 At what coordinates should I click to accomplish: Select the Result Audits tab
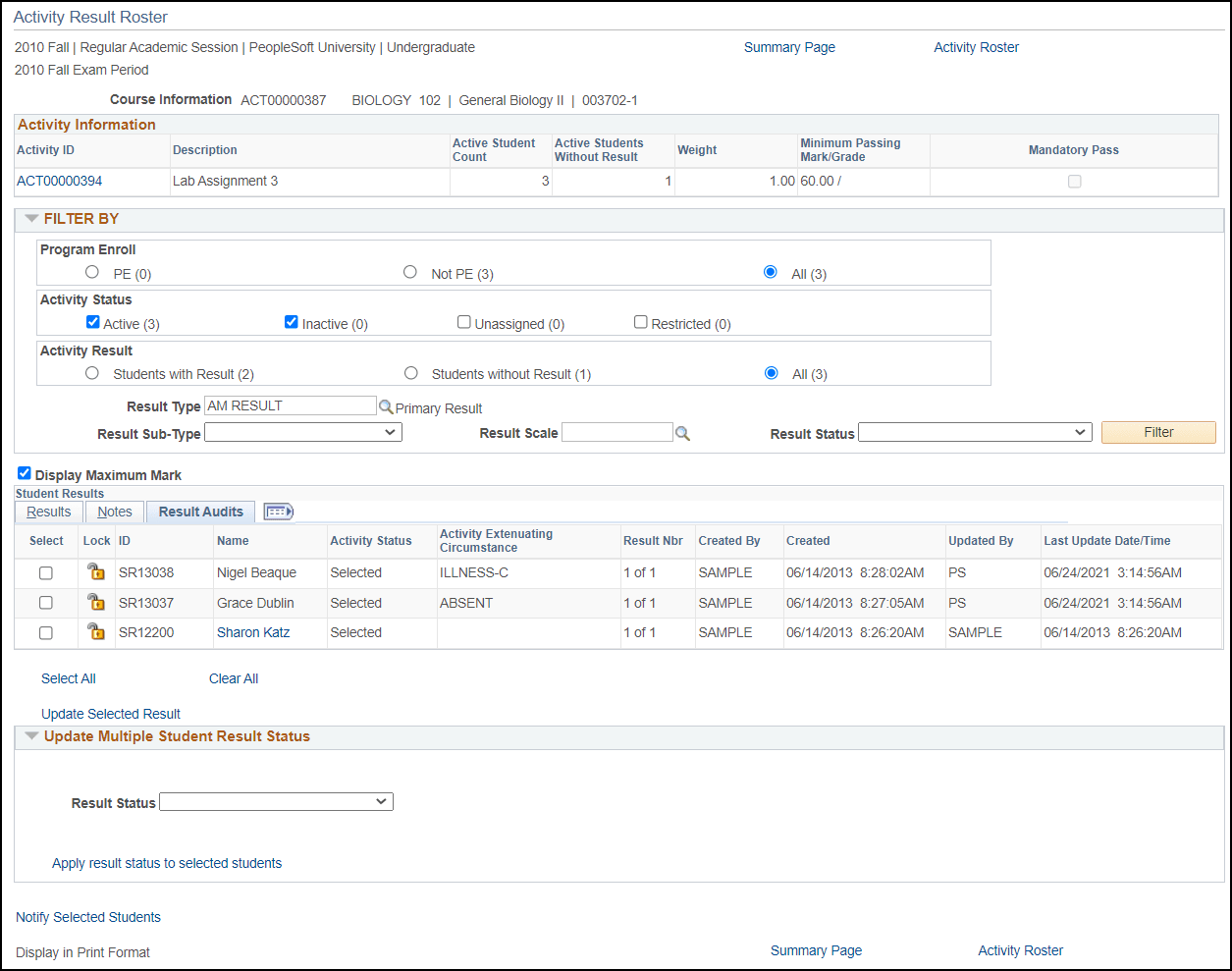point(201,512)
